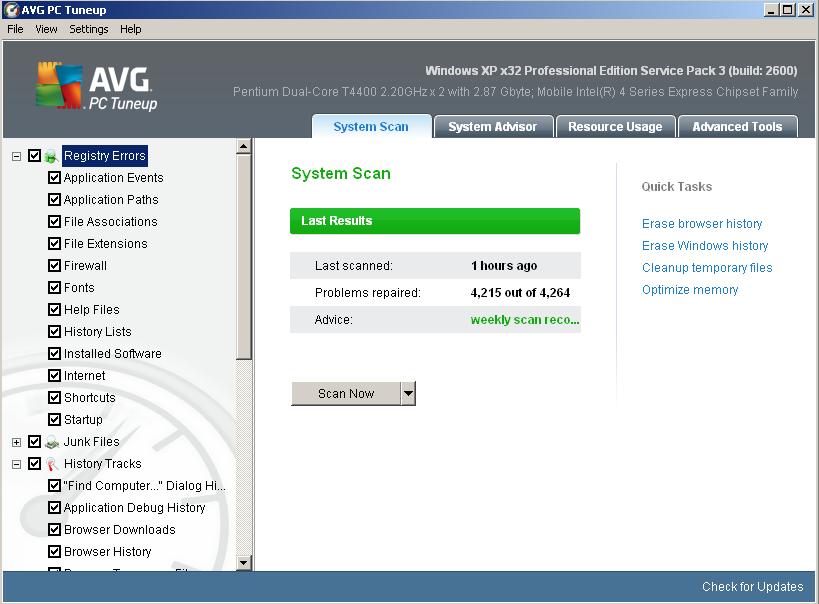Switch to the System Scan tab
This screenshot has width=819, height=604.
pos(371,126)
